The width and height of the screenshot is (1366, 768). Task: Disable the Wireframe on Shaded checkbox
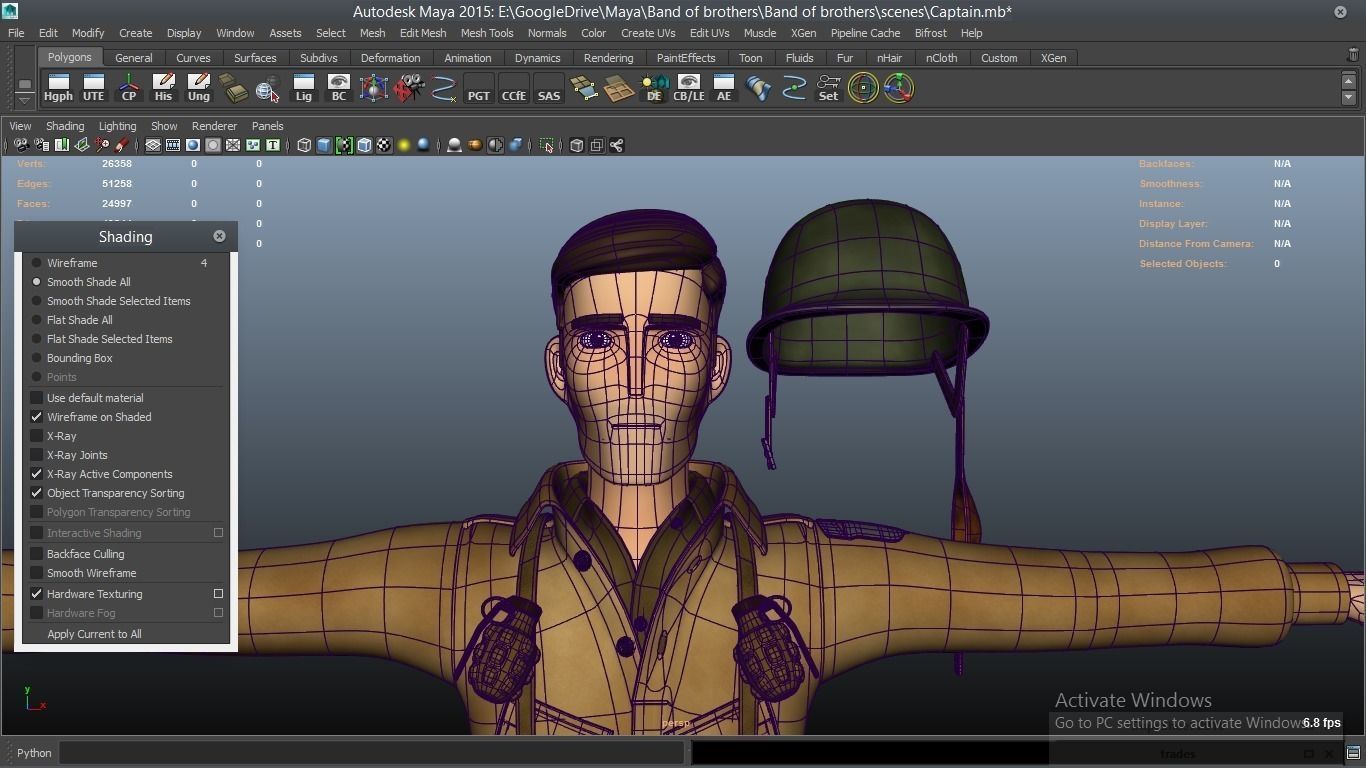click(37, 417)
